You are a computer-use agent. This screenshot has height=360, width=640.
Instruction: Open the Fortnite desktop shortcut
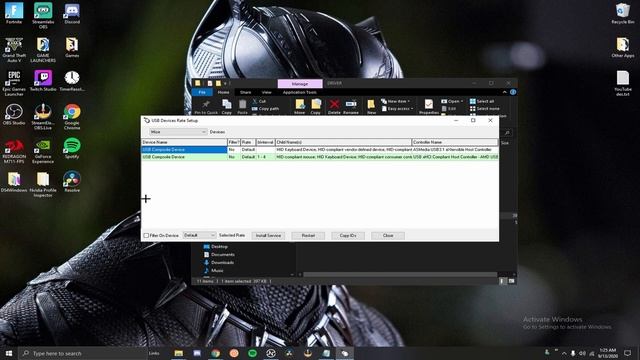coord(14,13)
